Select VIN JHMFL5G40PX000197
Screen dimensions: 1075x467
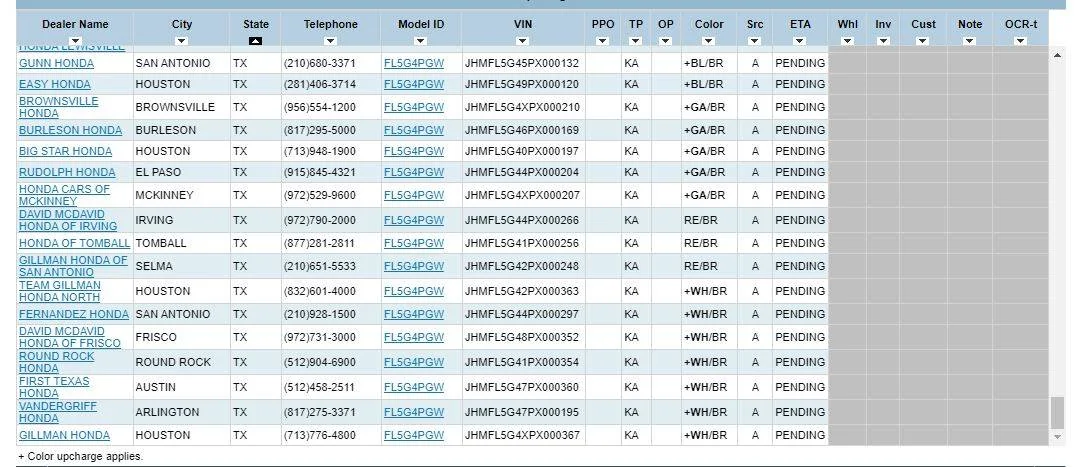(522, 151)
